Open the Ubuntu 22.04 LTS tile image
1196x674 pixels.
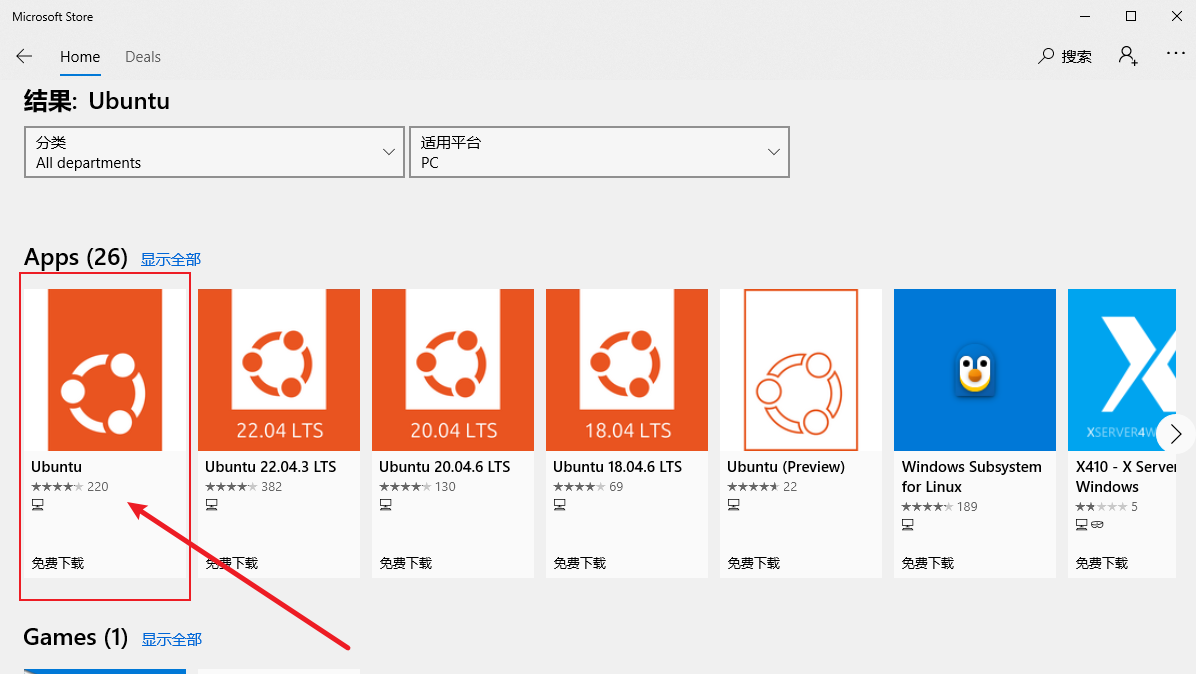click(279, 370)
